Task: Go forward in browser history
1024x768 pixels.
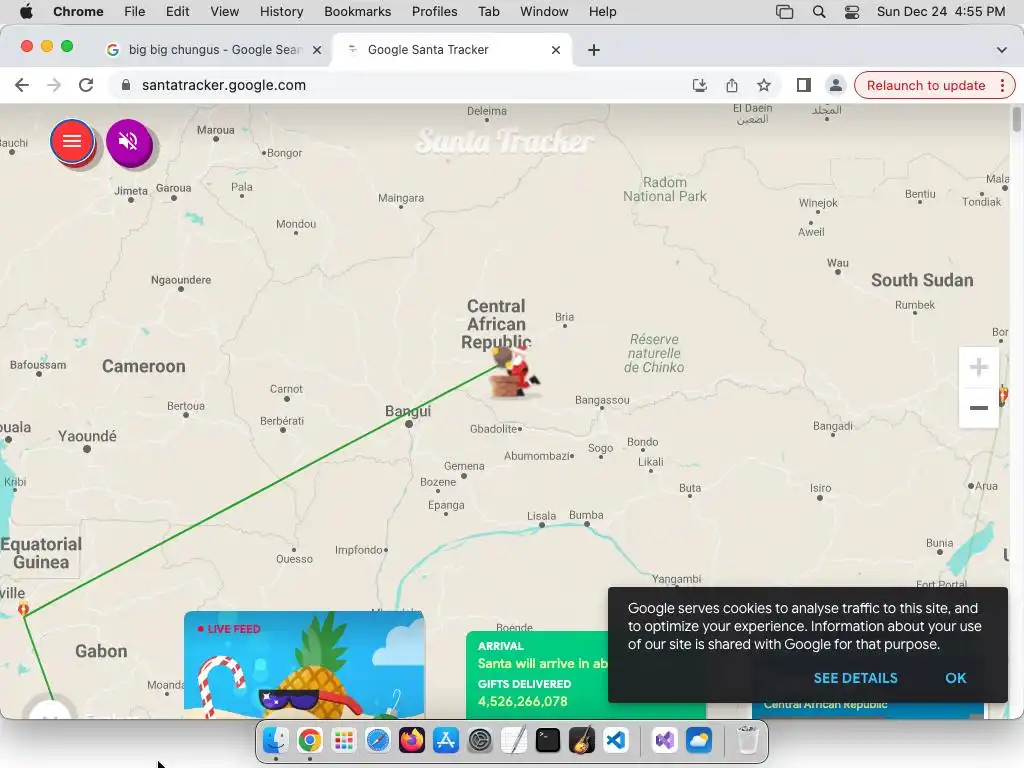Action: pyautogui.click(x=54, y=85)
